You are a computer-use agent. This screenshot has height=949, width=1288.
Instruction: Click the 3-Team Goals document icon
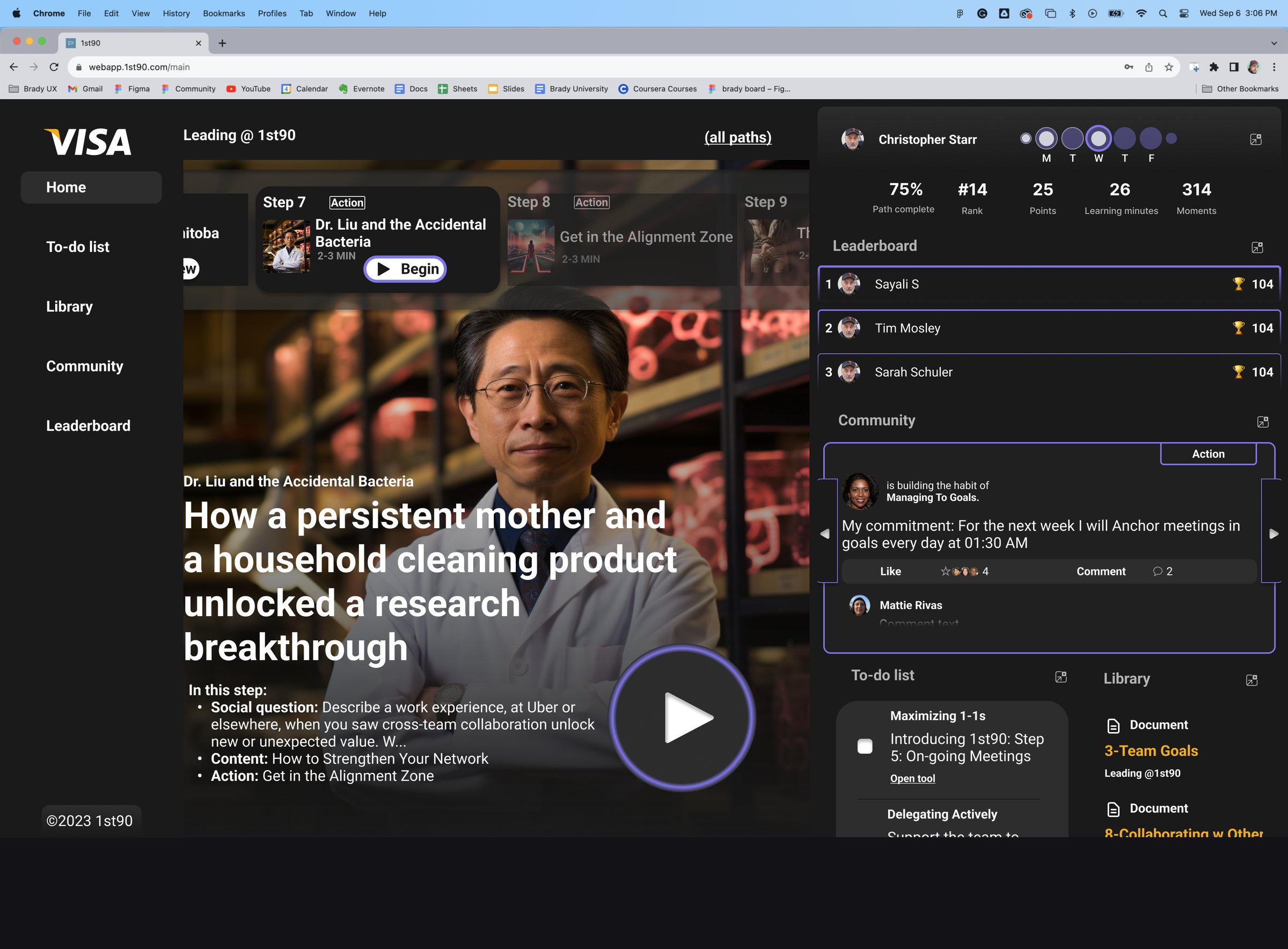coord(1113,726)
